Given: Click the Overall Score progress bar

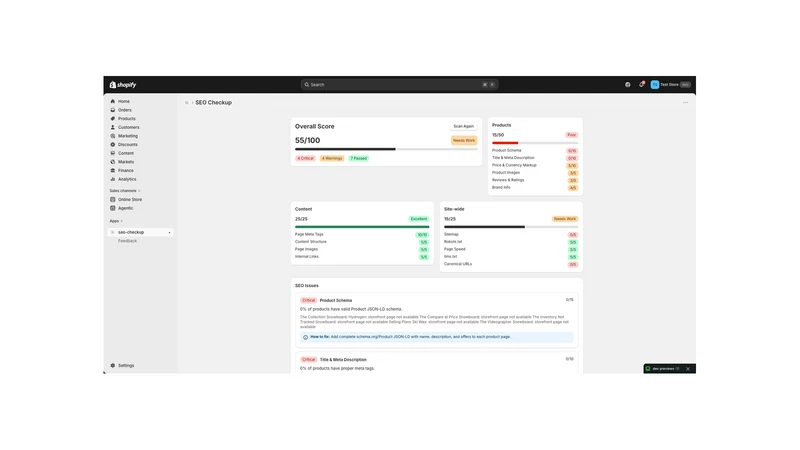Looking at the screenshot, I should tap(386, 149).
